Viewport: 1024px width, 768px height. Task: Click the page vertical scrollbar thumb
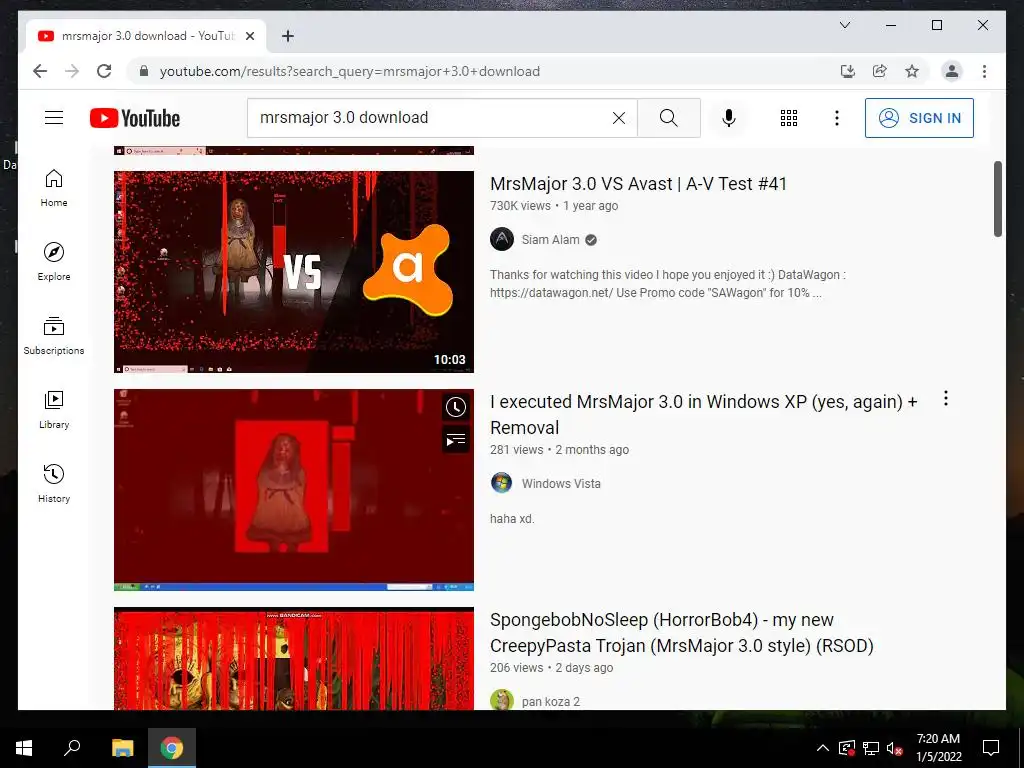tap(997, 199)
